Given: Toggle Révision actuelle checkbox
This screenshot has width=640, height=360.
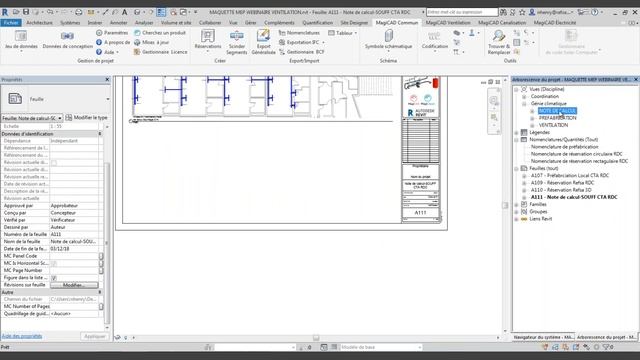Looking at the screenshot, I should (x=54, y=162).
